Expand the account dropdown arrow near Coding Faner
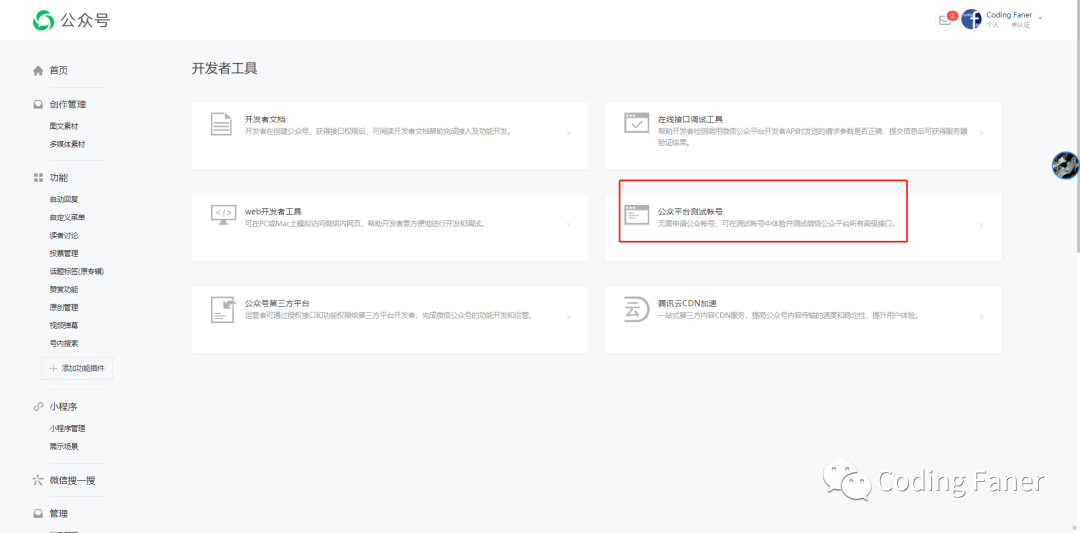The width and height of the screenshot is (1080, 533). pos(1040,18)
